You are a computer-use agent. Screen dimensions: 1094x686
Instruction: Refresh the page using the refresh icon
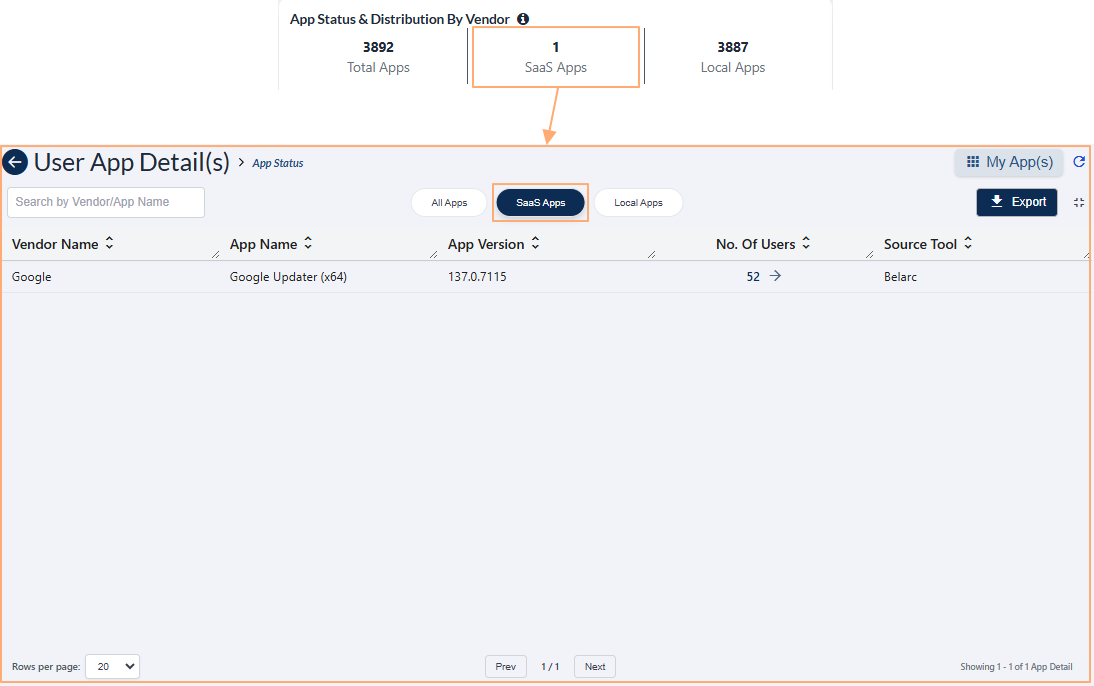(x=1079, y=162)
